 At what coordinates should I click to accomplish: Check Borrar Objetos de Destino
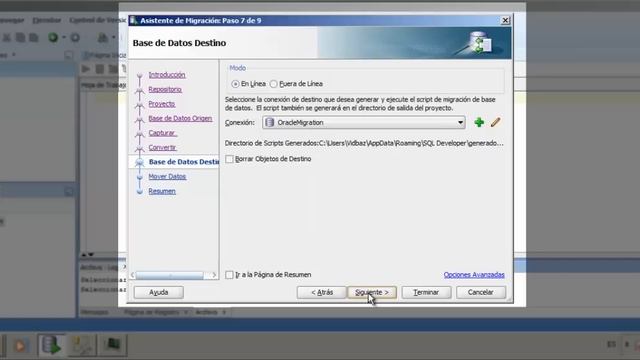click(229, 159)
